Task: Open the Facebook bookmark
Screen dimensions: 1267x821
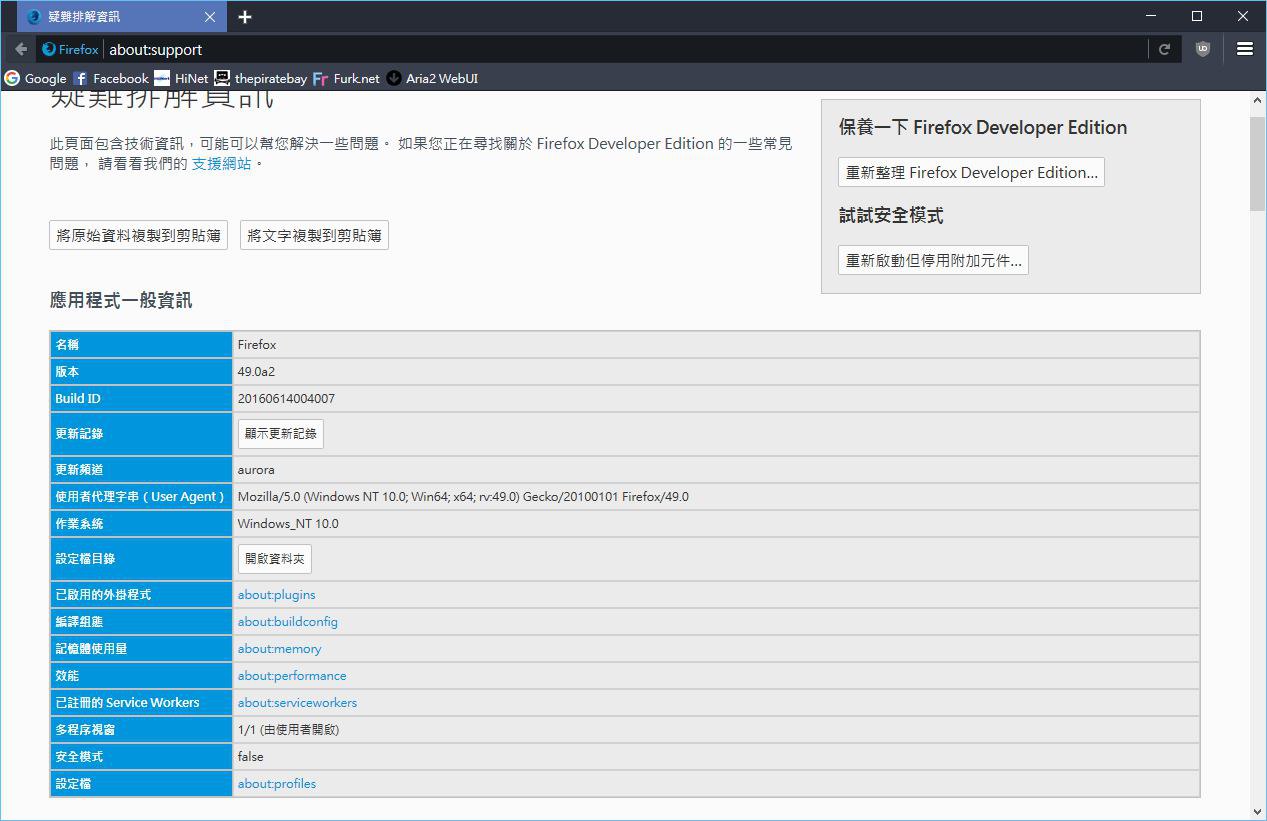Action: pos(111,78)
